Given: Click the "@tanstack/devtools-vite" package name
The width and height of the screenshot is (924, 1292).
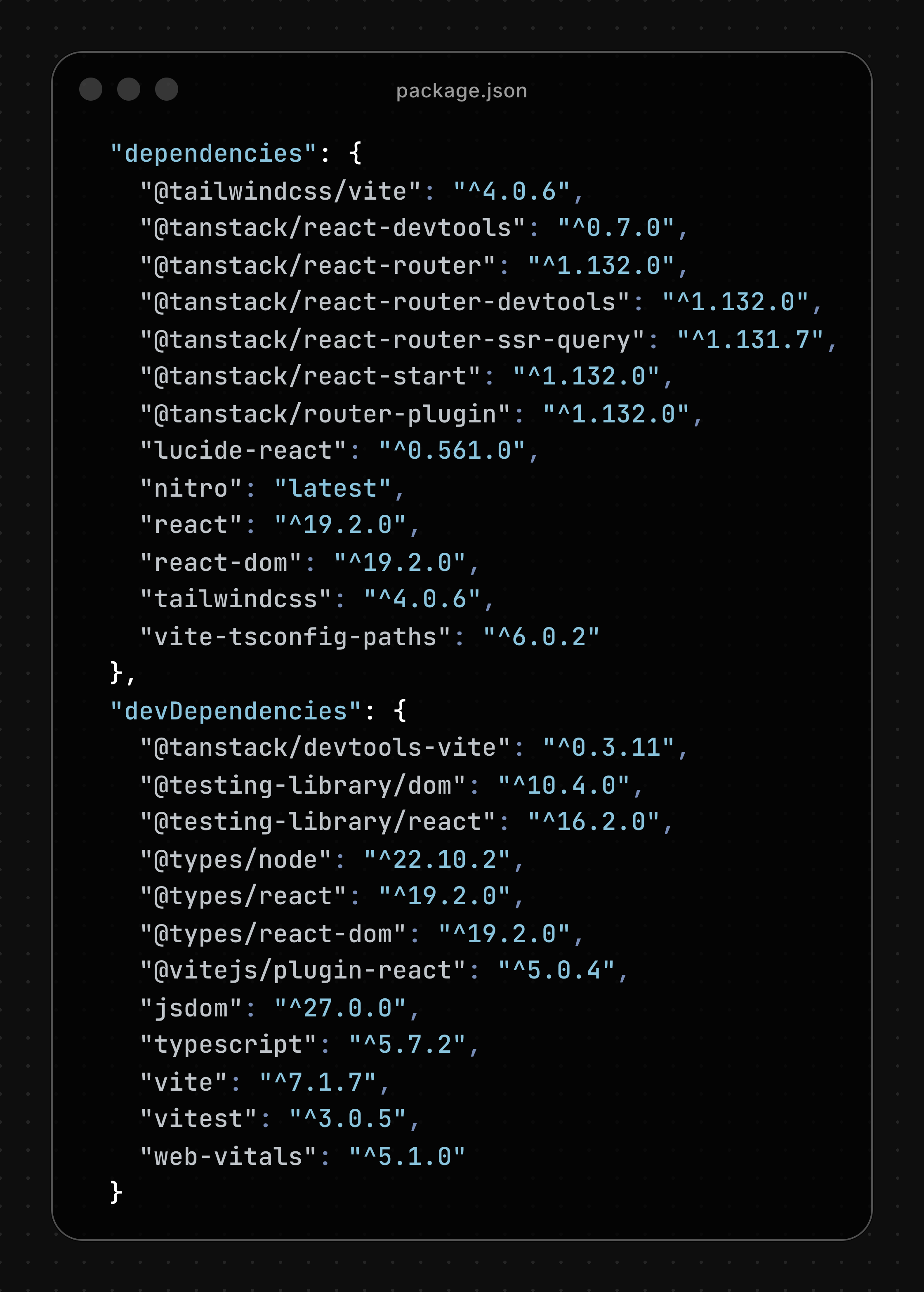Looking at the screenshot, I should click(x=325, y=747).
